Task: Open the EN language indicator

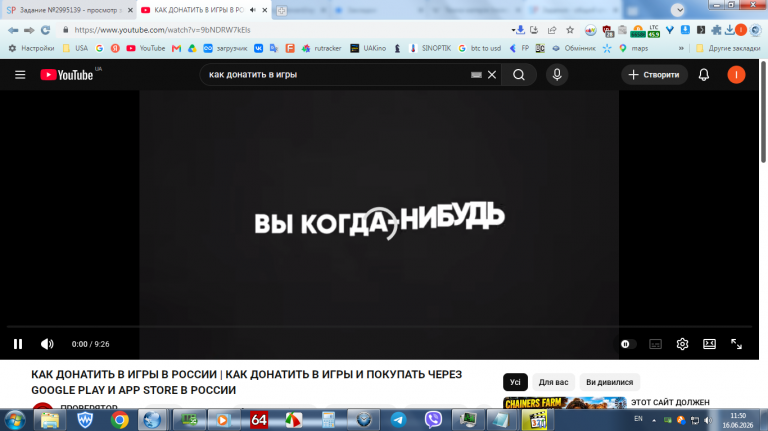Action: [638, 419]
